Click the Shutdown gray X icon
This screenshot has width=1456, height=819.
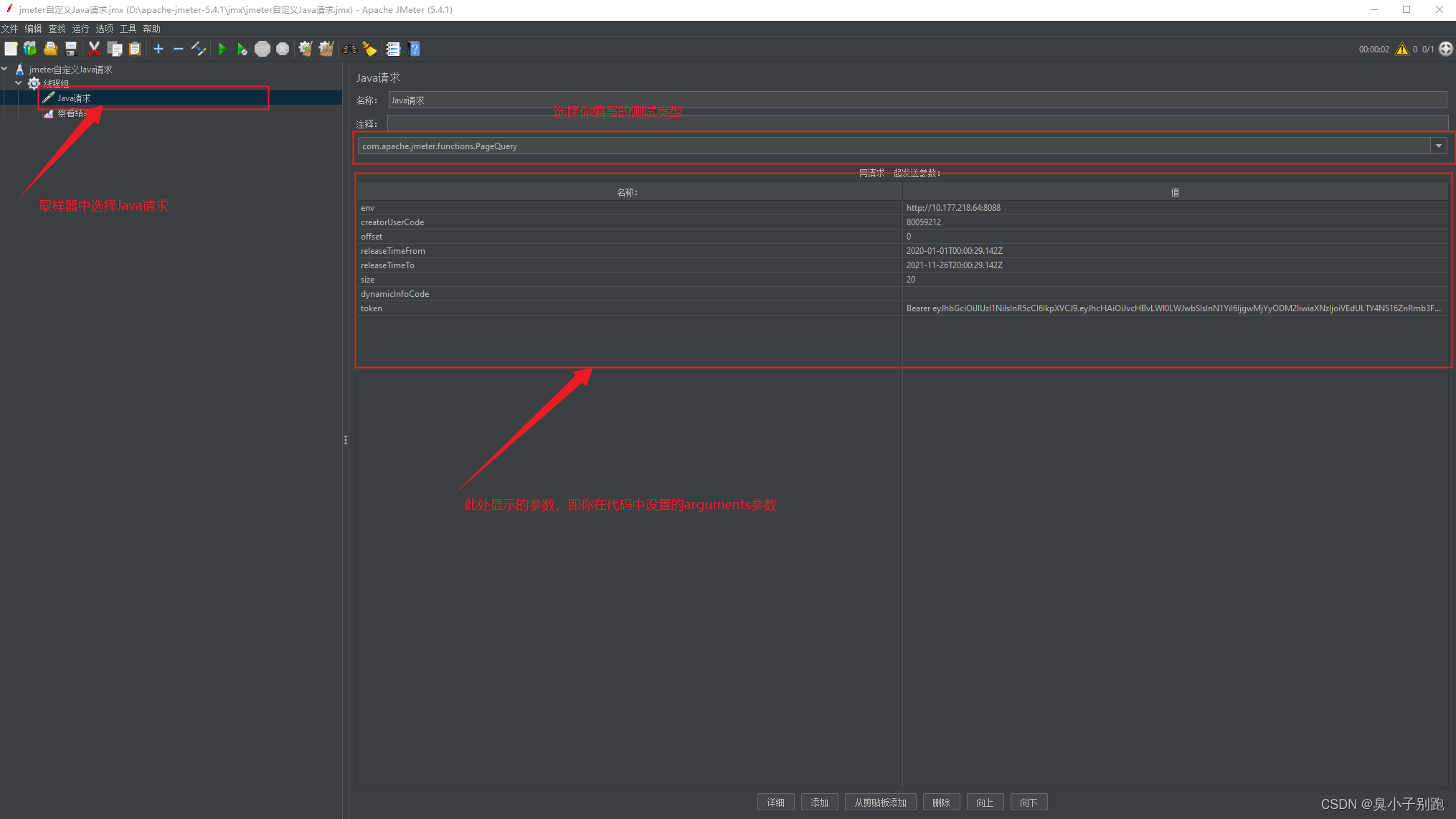(x=283, y=49)
